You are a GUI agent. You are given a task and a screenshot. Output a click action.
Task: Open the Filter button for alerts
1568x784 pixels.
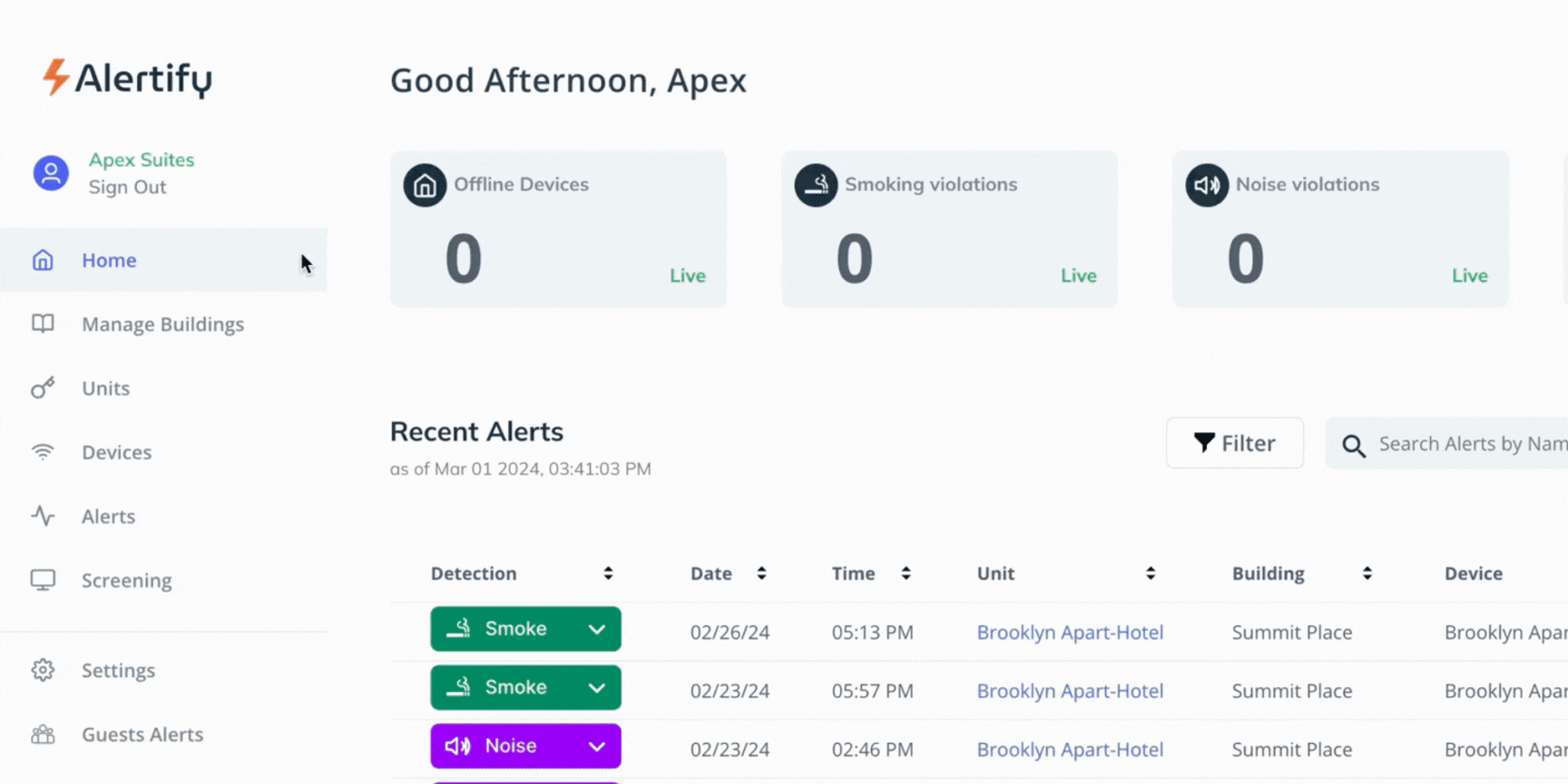[1234, 443]
